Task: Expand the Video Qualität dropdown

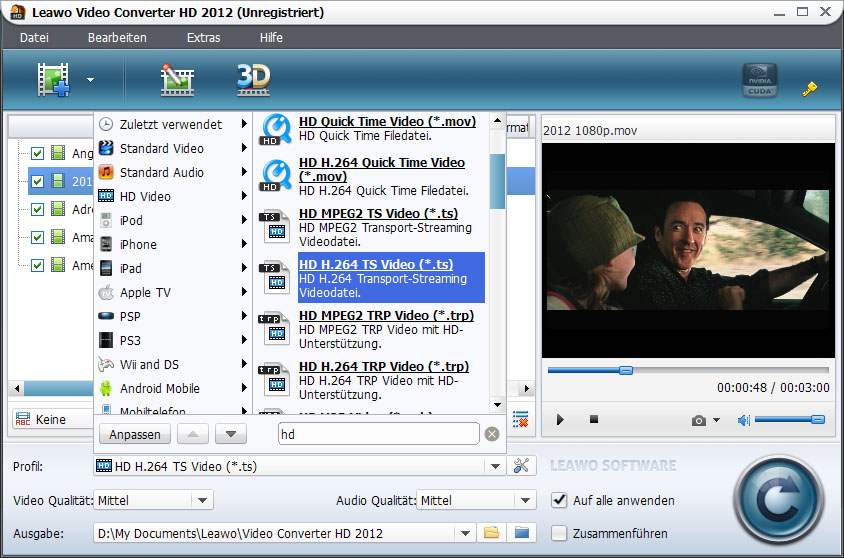Action: click(x=202, y=500)
